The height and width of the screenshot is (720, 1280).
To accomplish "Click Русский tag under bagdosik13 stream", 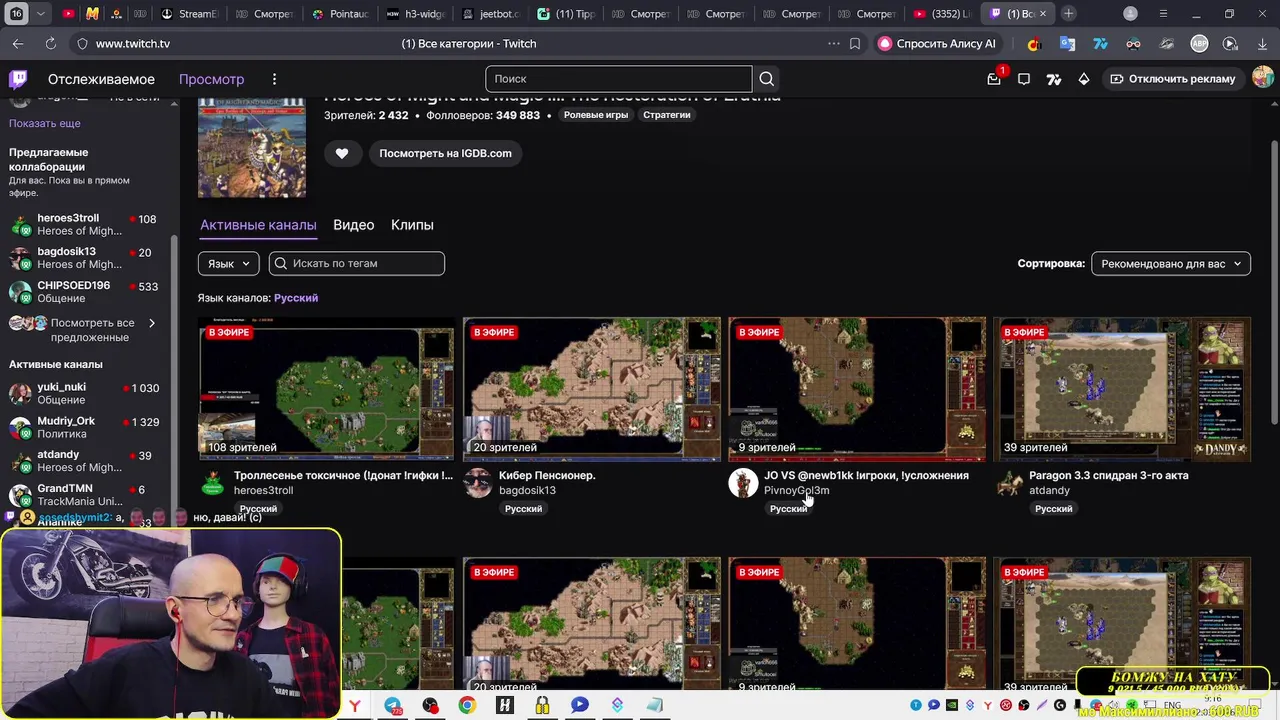I will point(523,509).
